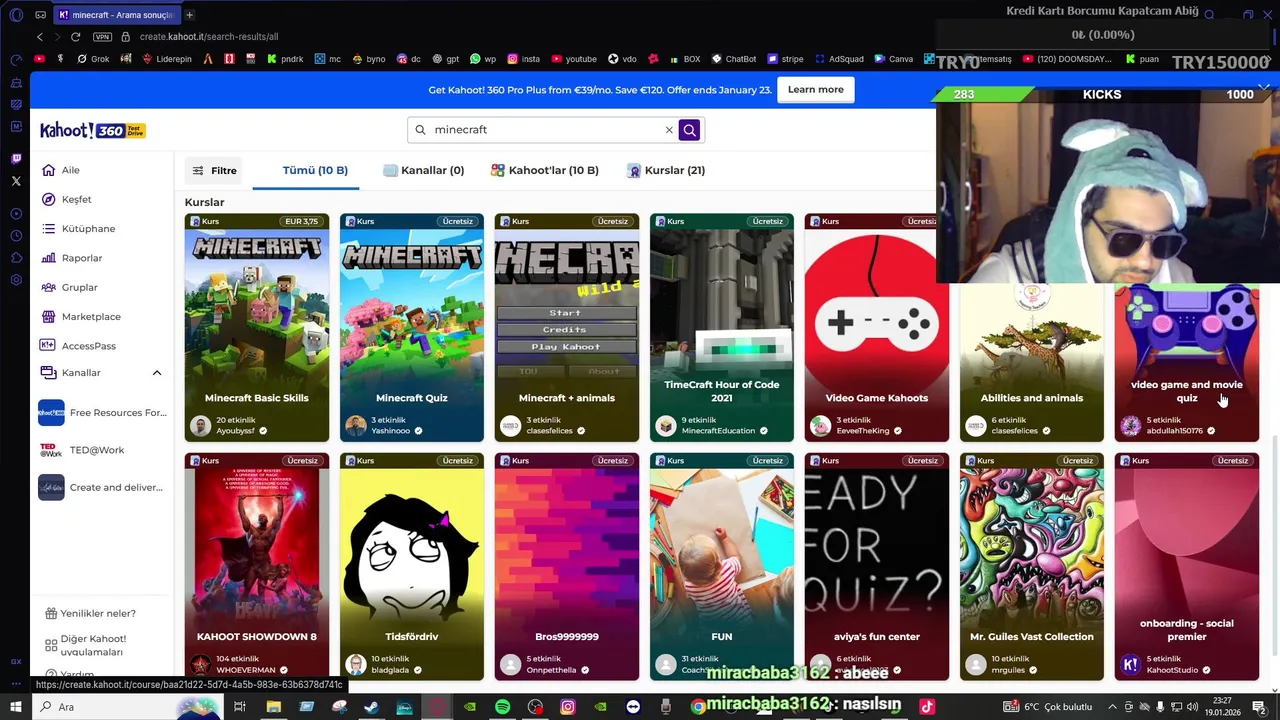The image size is (1280, 720).
Task: Collapse the Kanallar section
Action: (x=157, y=373)
